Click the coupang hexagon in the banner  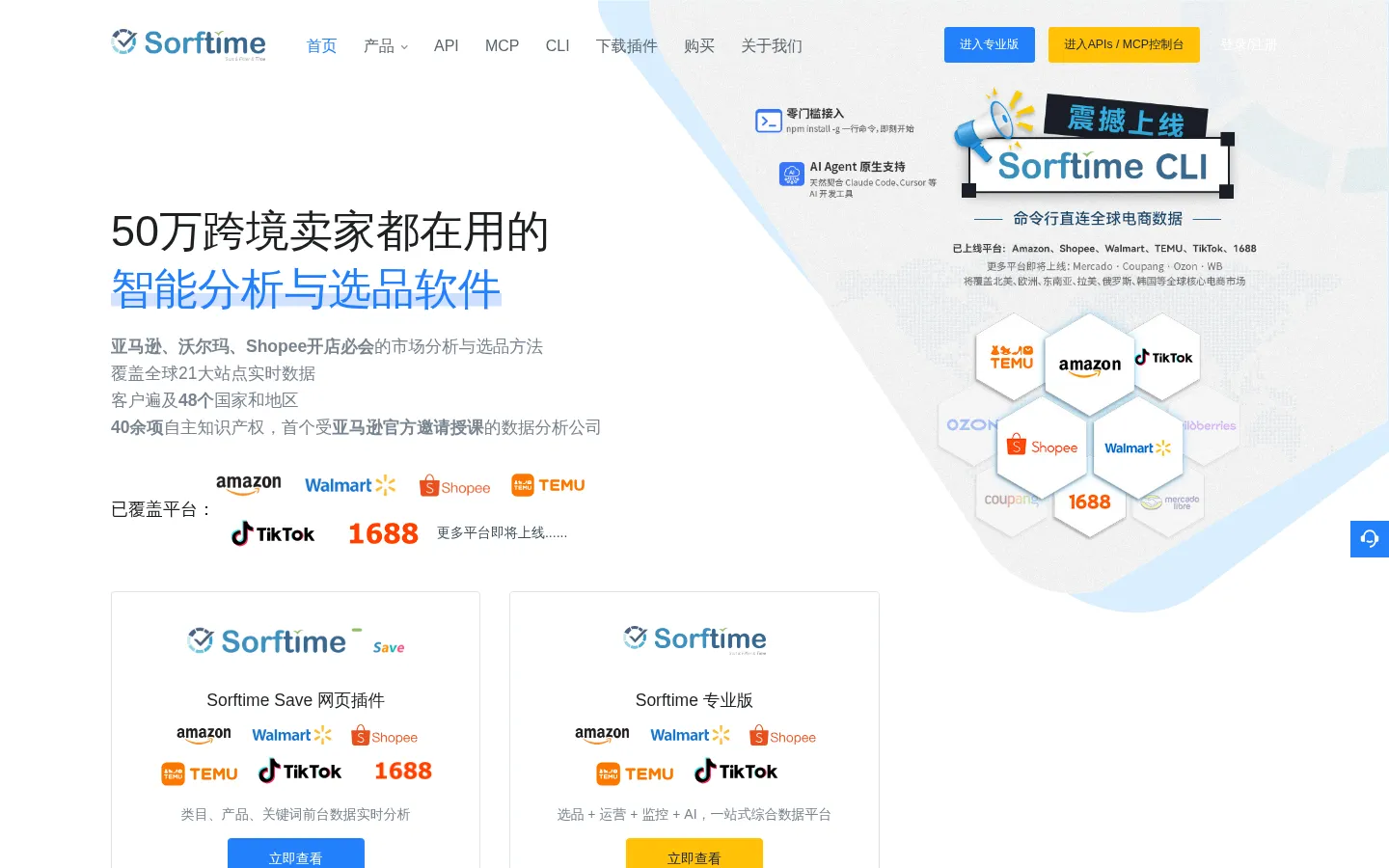[1010, 500]
